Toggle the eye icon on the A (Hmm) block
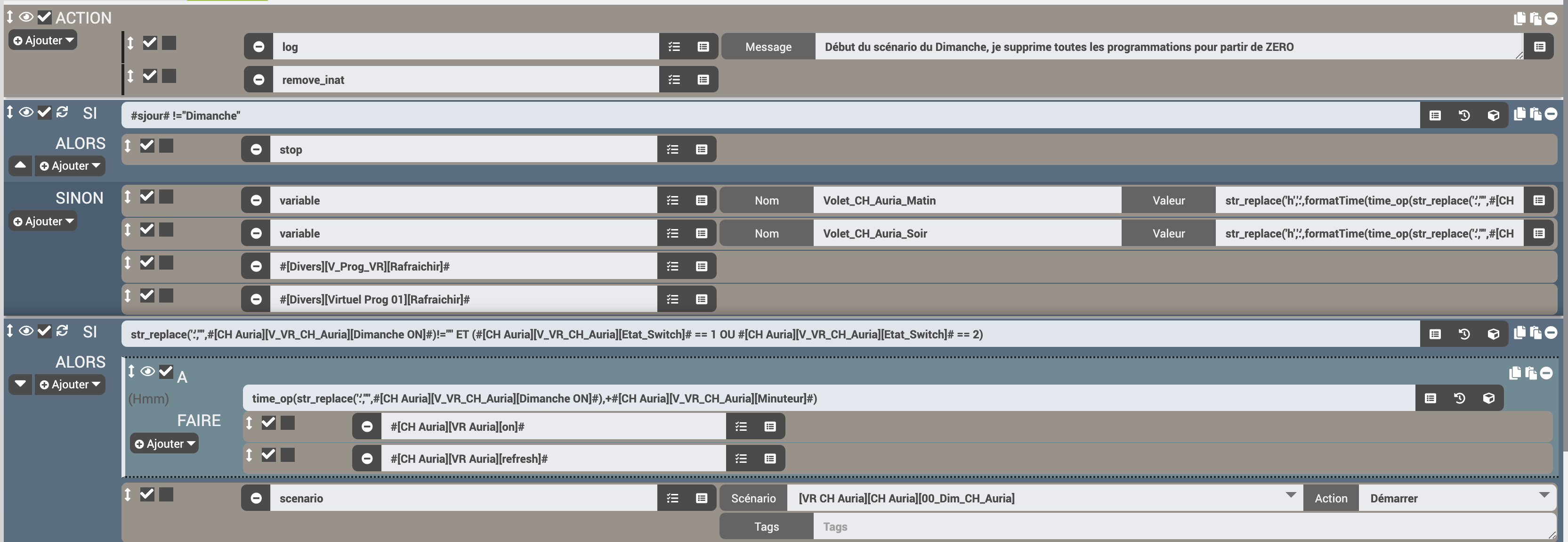The height and width of the screenshot is (542, 1568). tap(147, 371)
